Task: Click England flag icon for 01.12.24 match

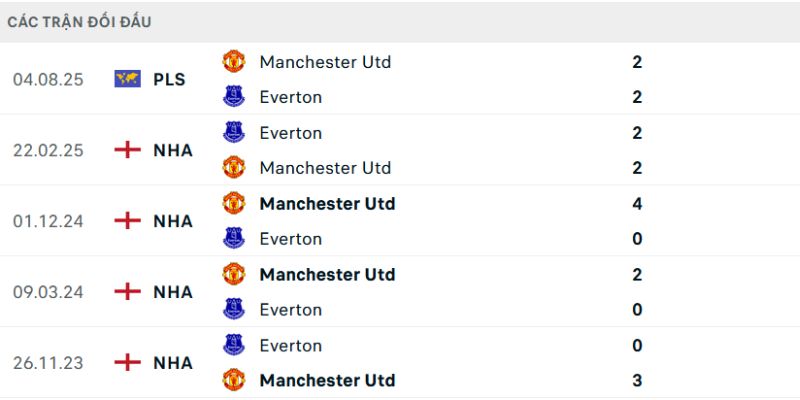Action: (127, 221)
